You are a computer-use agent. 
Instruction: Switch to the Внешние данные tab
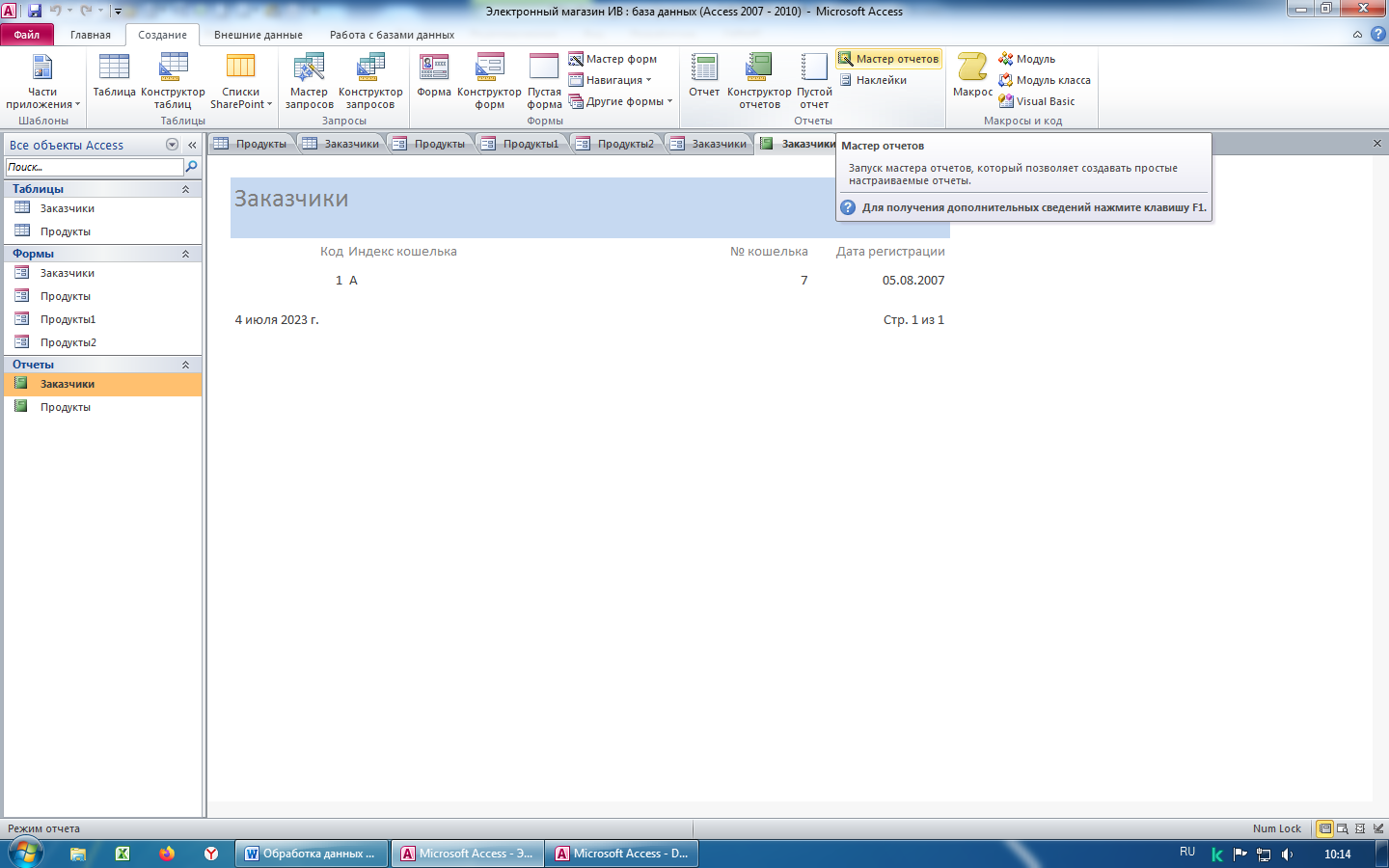click(259, 35)
